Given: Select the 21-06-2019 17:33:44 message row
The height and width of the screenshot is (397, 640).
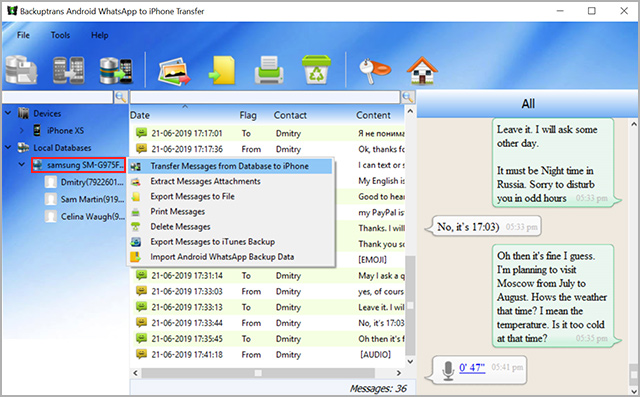Looking at the screenshot, I should [269, 323].
